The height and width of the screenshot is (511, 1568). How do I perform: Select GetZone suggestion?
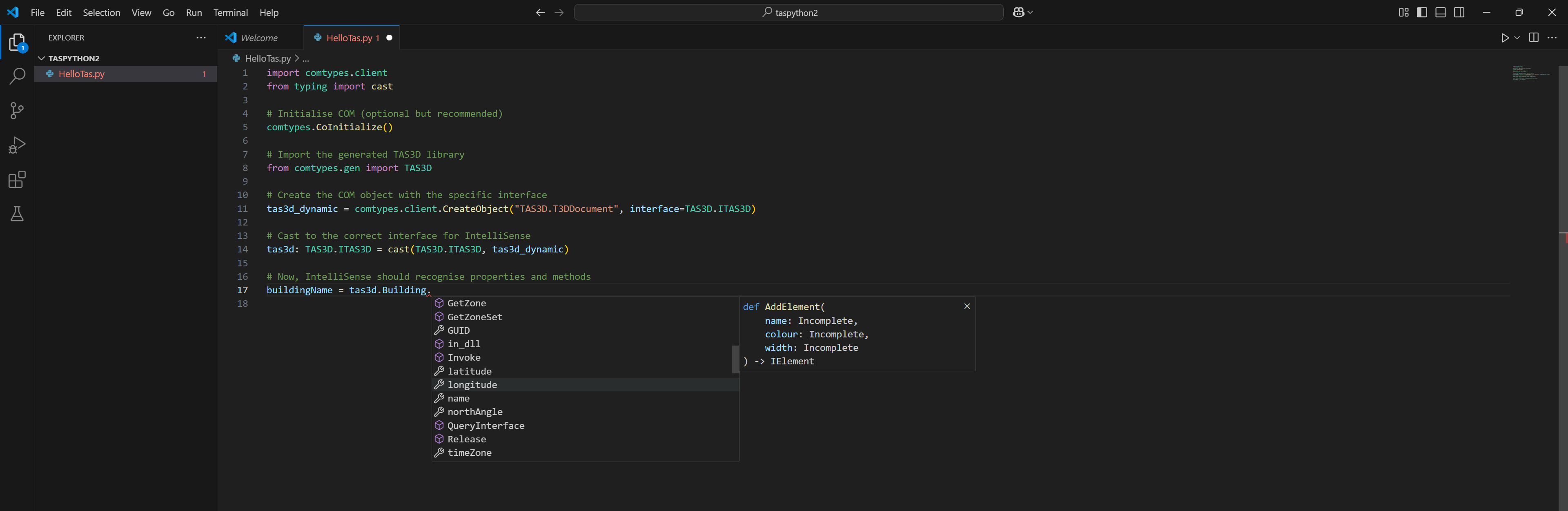586,303
